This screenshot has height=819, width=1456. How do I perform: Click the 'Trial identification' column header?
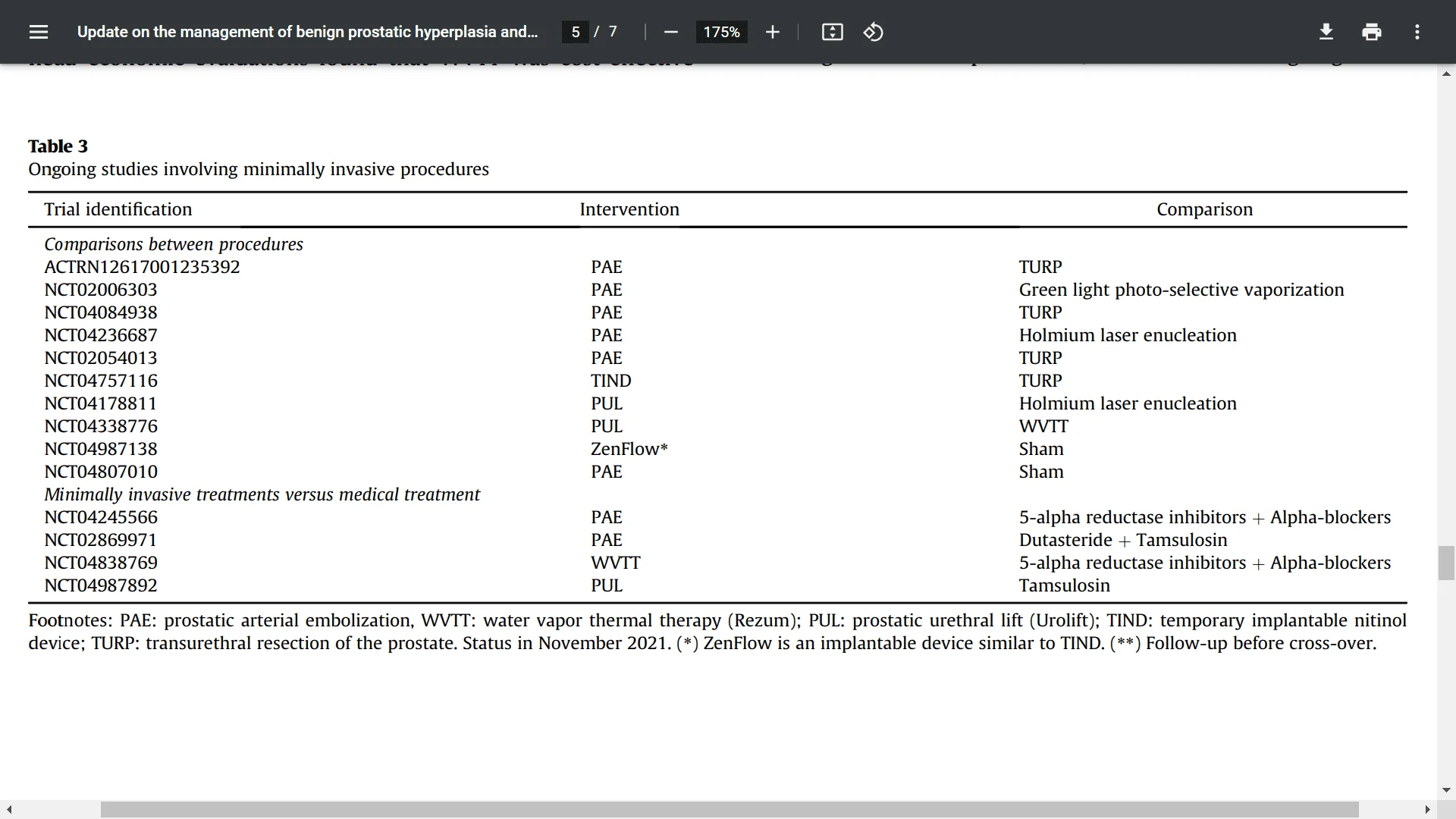click(118, 209)
